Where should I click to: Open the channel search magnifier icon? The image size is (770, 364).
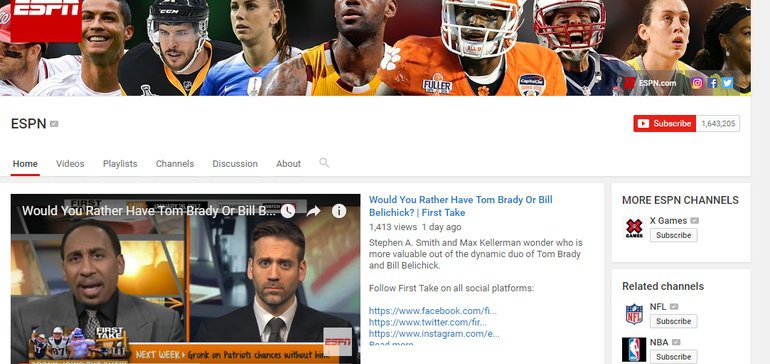click(x=324, y=163)
